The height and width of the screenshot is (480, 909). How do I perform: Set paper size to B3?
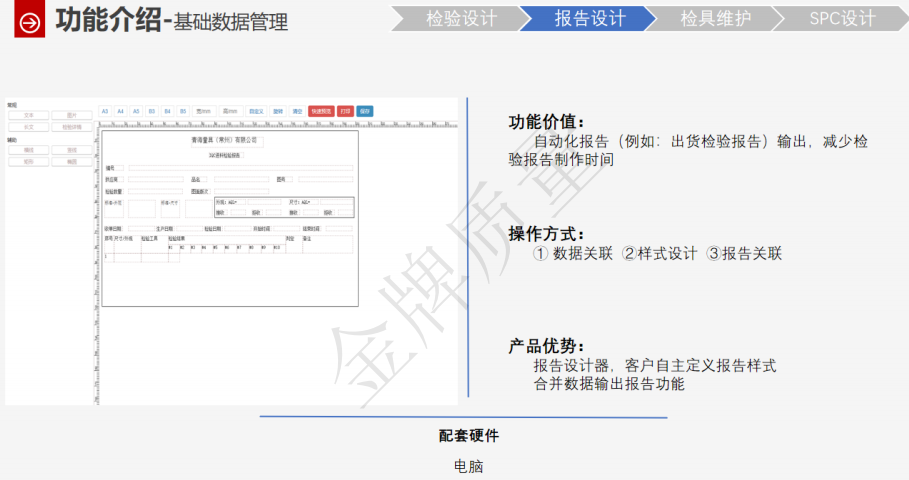tap(152, 111)
